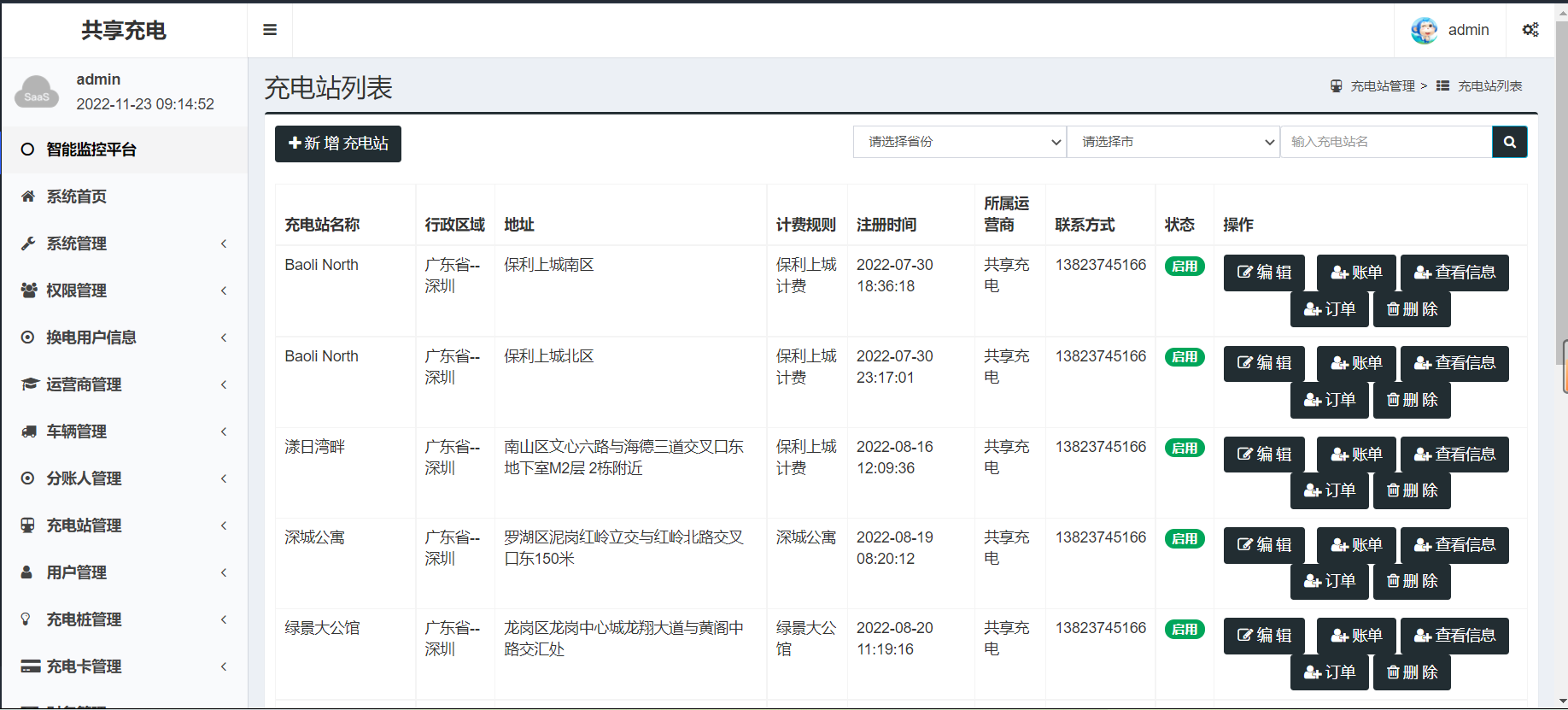Click the person icon beside 用户管理
Viewport: 1568px width, 710px height.
[x=26, y=572]
